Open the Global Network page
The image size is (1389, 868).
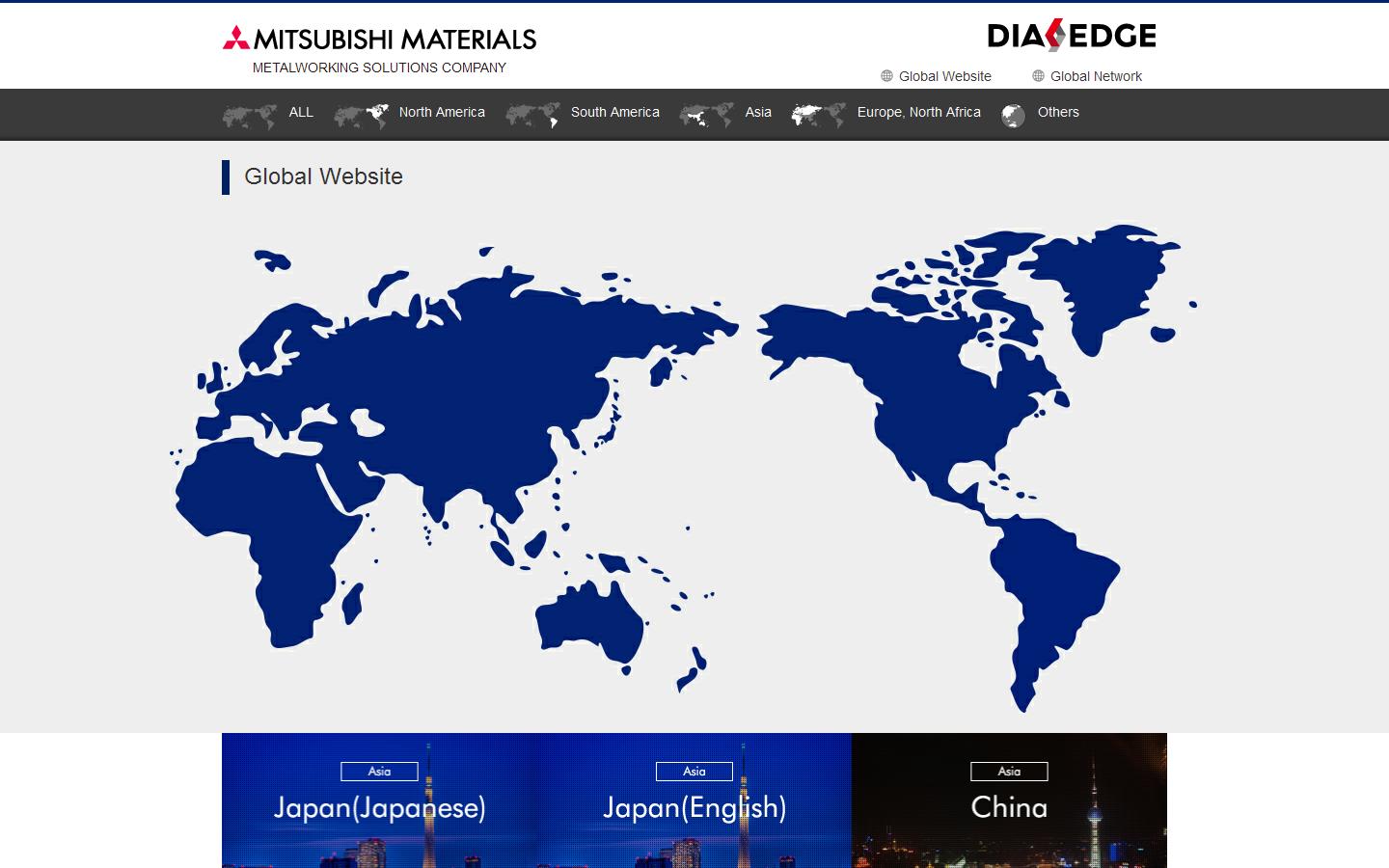tap(1097, 76)
